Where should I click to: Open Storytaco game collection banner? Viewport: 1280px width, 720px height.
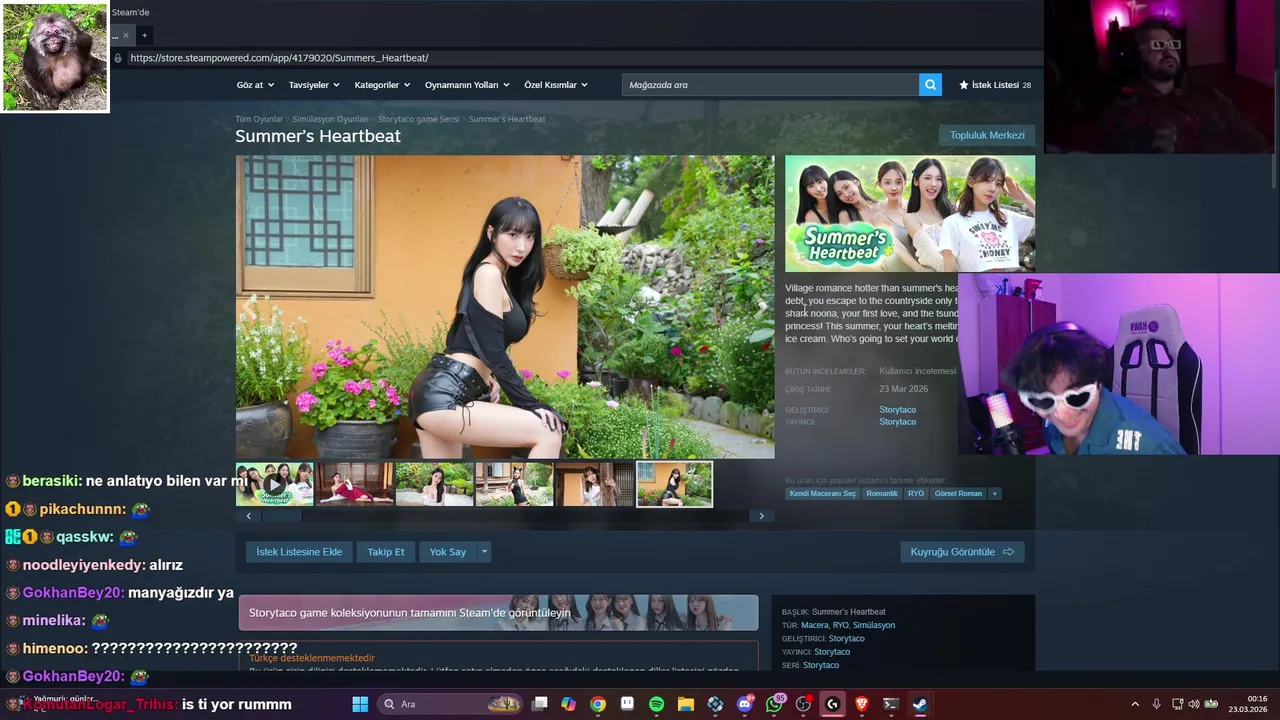tap(498, 613)
